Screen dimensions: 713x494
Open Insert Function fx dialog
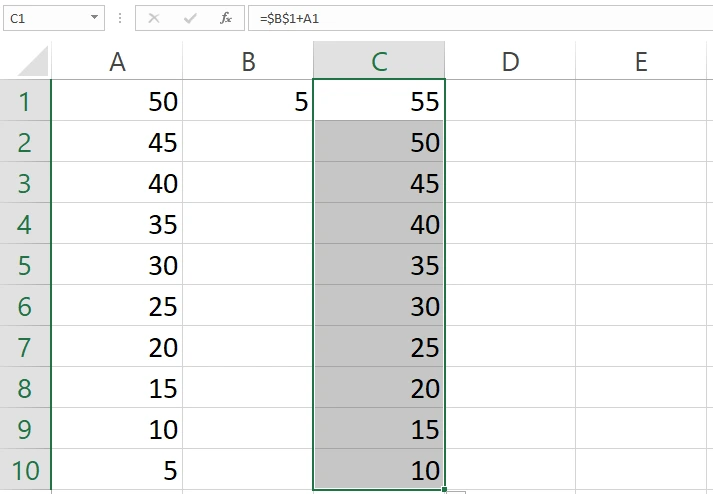pos(226,18)
